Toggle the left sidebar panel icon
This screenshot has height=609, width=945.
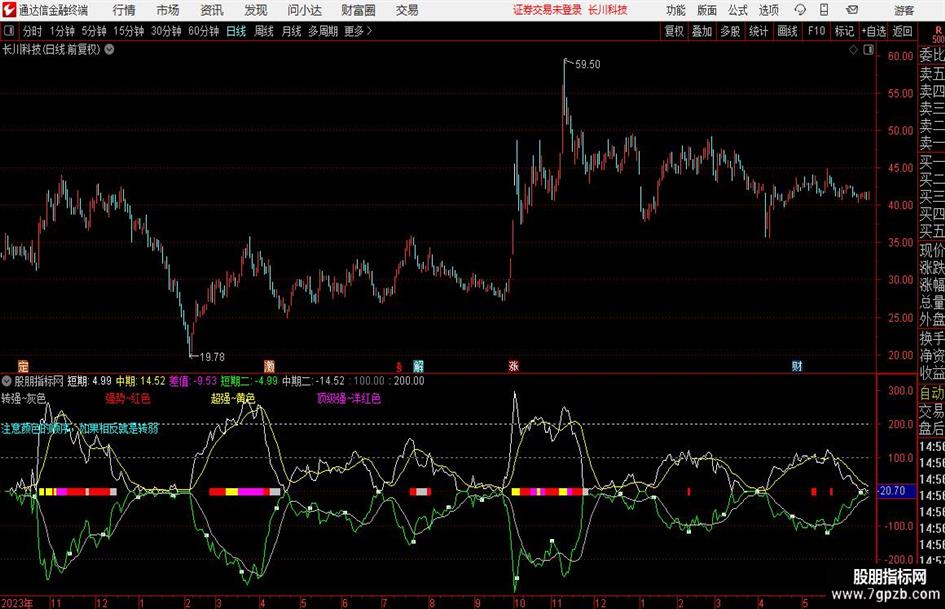pos(8,31)
